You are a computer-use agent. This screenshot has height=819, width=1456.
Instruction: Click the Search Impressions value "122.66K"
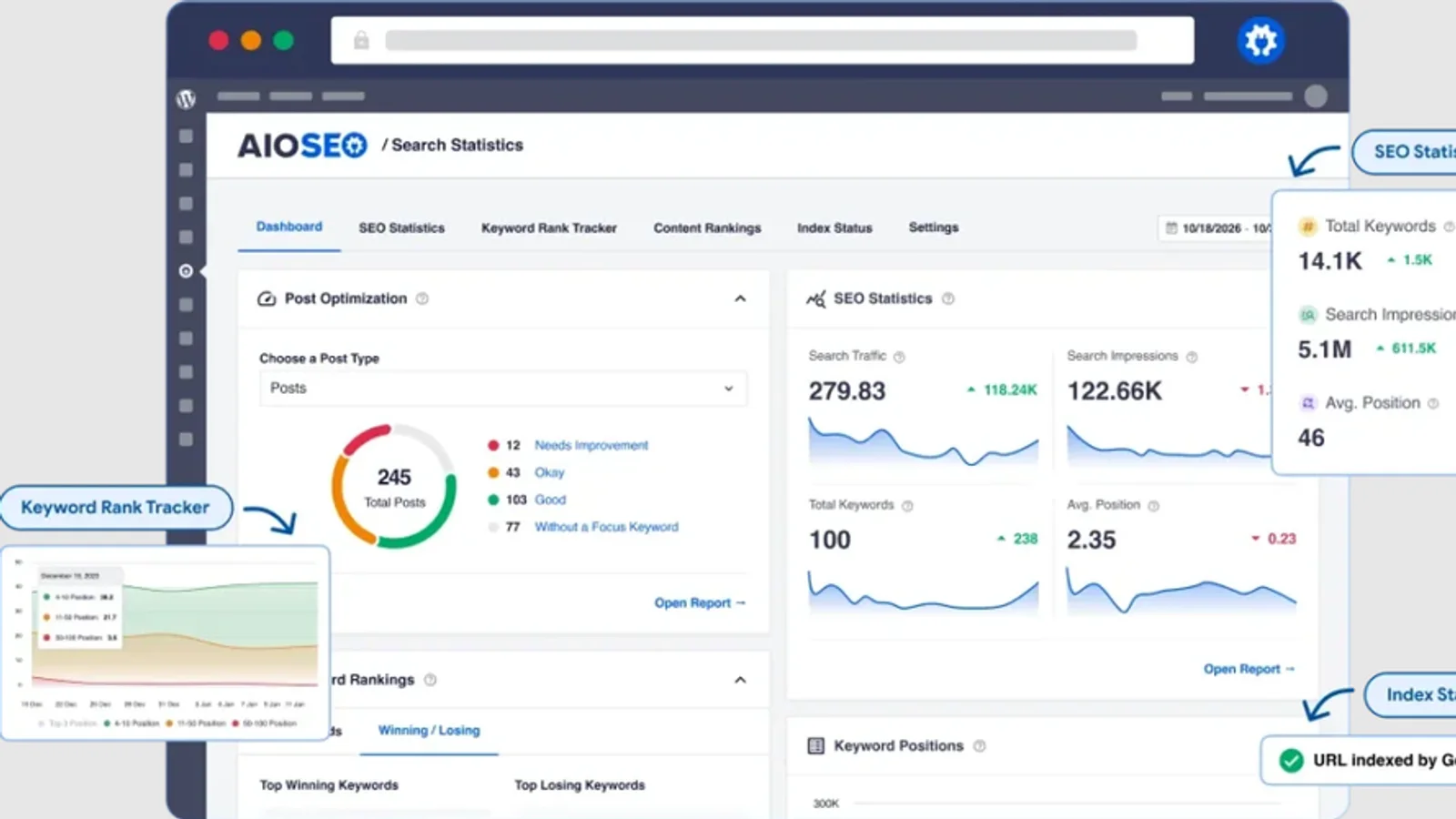click(1115, 391)
